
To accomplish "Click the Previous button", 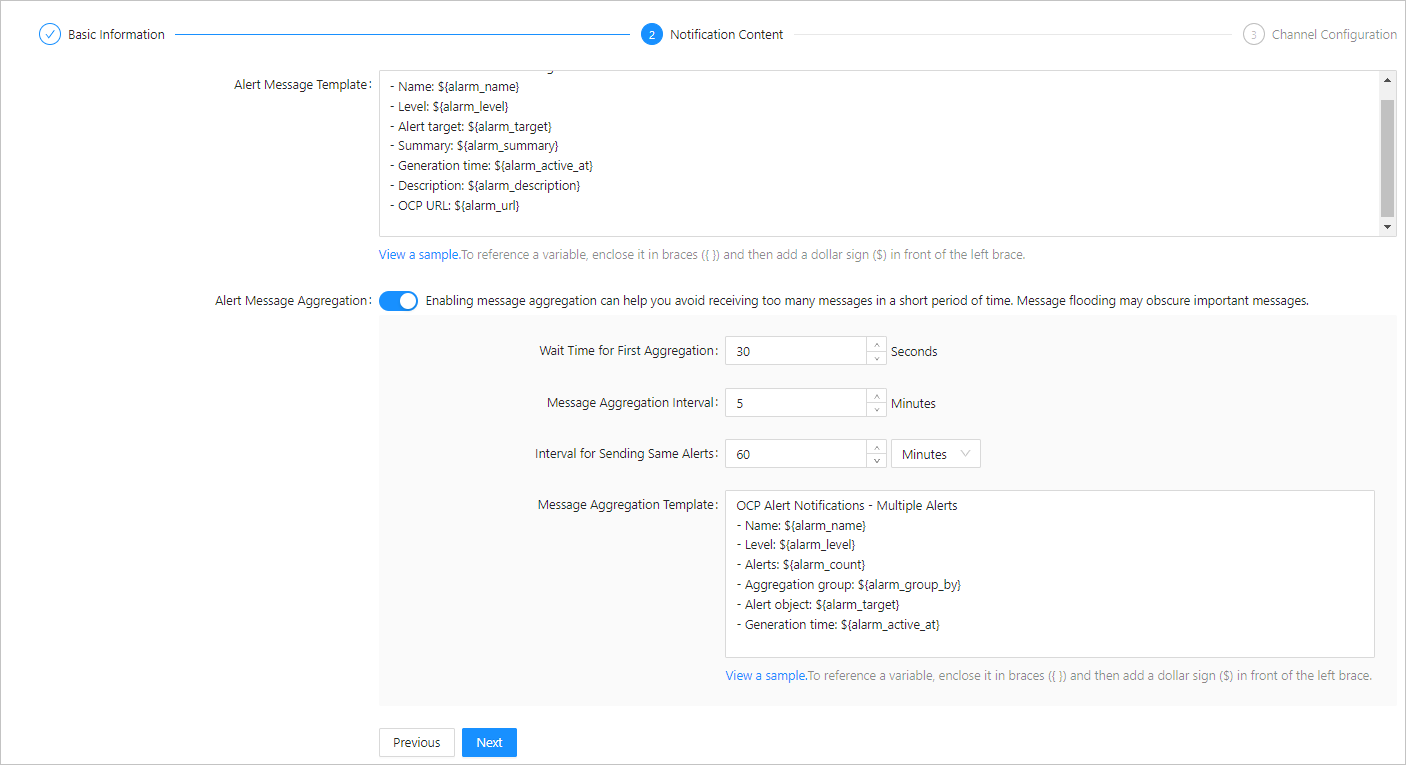I will [x=416, y=742].
